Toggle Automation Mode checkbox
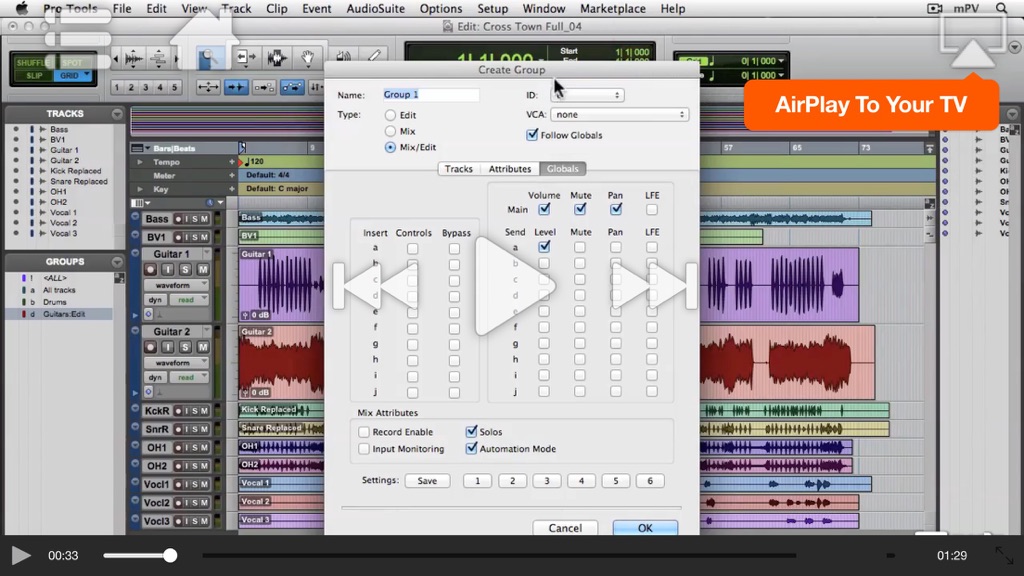1024x576 pixels. pos(471,449)
